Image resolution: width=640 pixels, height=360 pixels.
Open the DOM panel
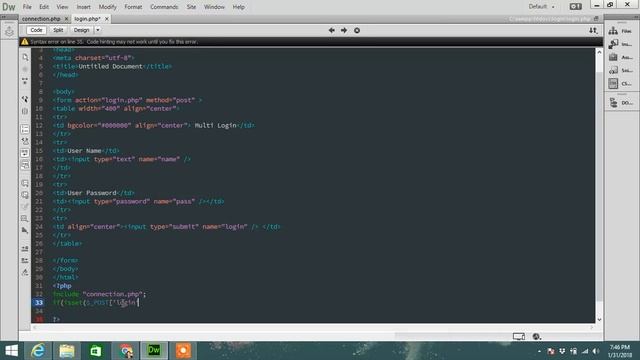tap(620, 103)
